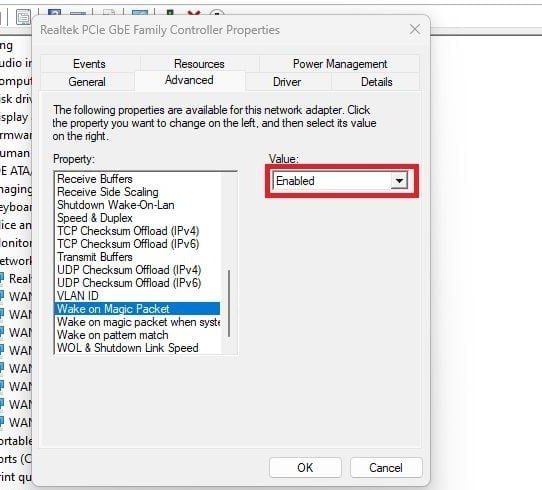Select TCP Checksum Offload (IPv4)

(137, 231)
